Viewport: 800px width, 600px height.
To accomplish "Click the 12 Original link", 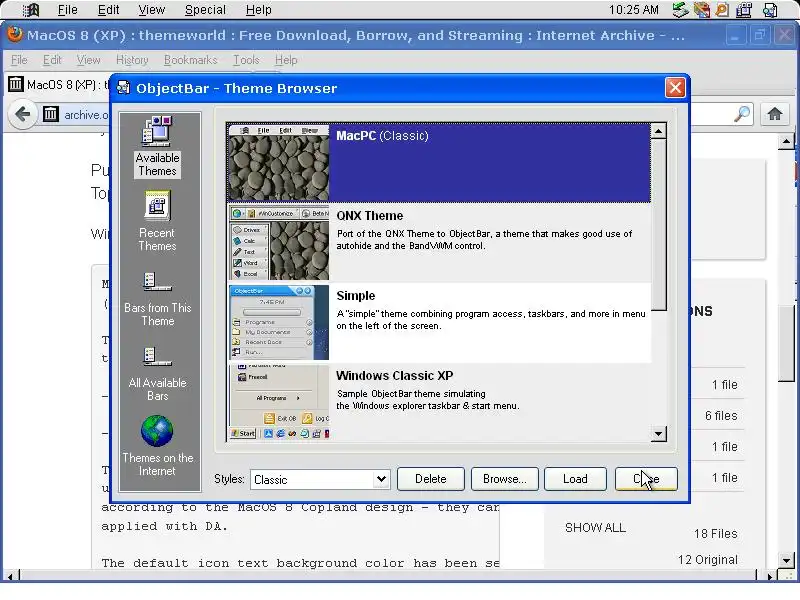I will click(708, 560).
